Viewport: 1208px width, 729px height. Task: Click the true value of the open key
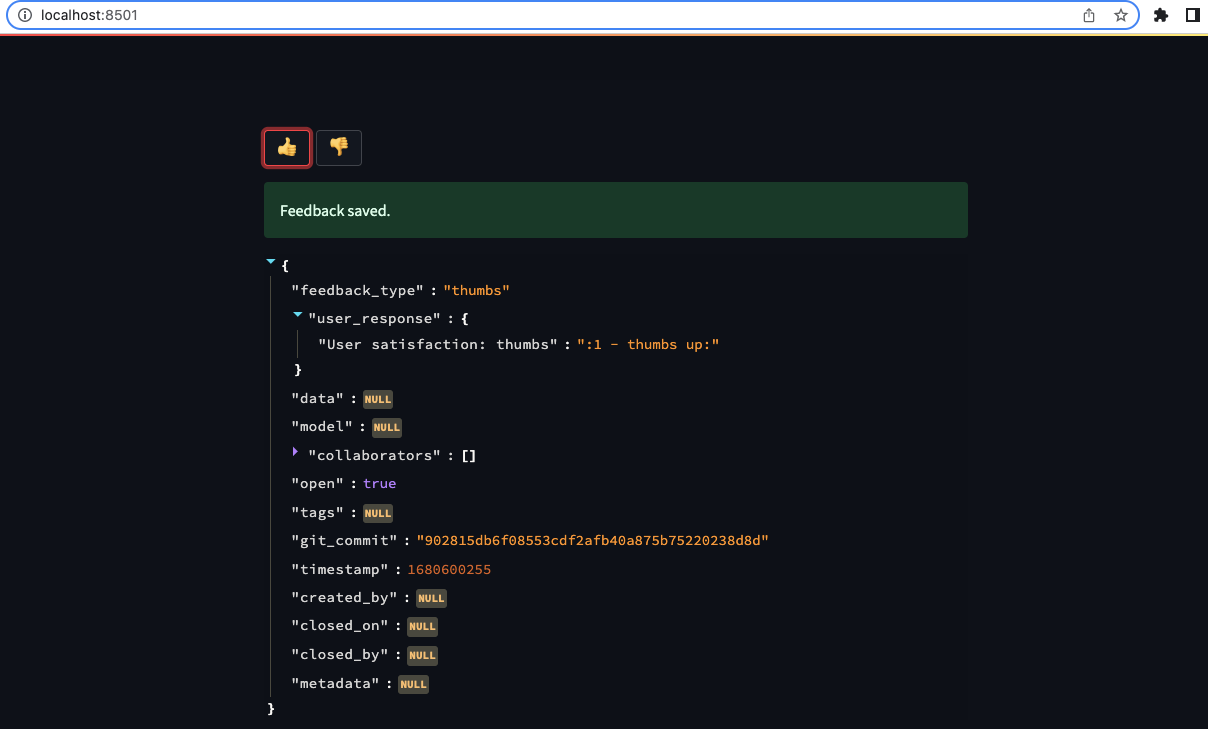tap(379, 483)
